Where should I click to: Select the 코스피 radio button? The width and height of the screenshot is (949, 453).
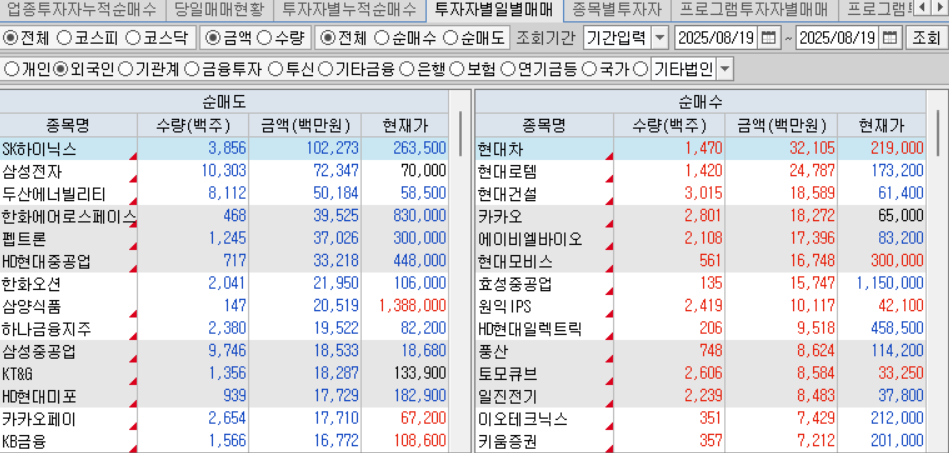pos(64,38)
